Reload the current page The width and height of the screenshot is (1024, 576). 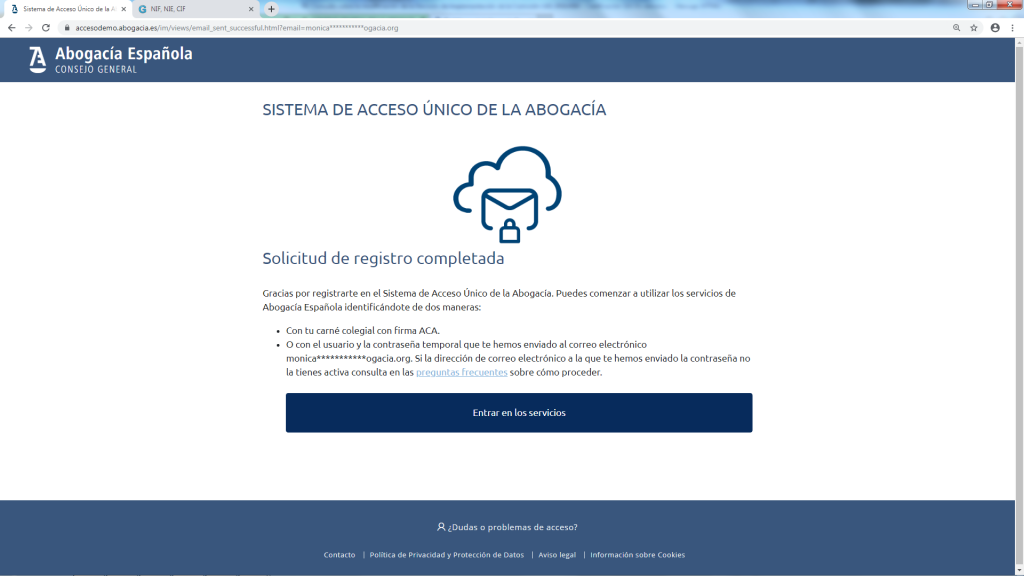click(45, 28)
